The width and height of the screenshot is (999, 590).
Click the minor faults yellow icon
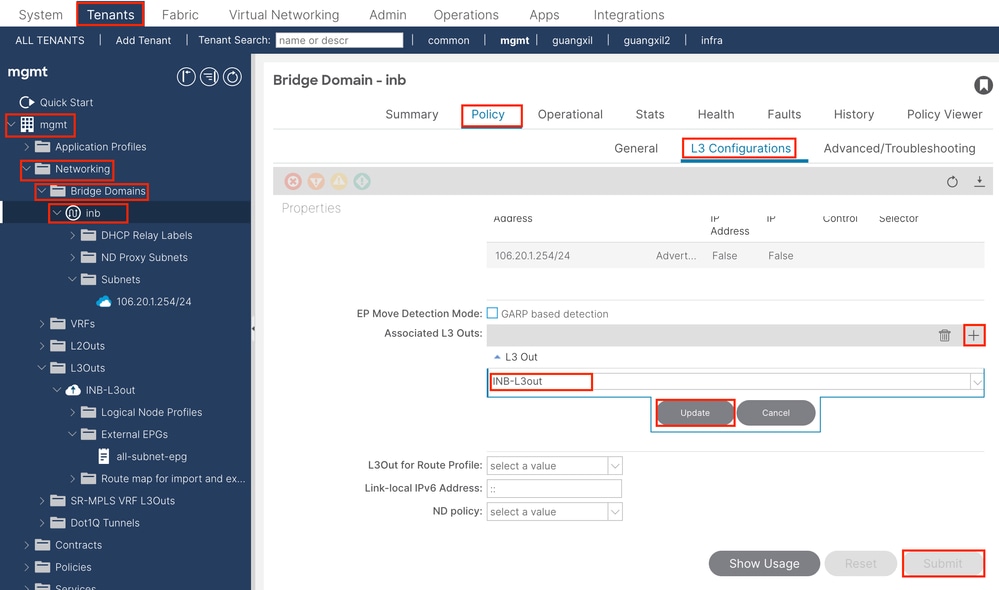click(x=339, y=182)
